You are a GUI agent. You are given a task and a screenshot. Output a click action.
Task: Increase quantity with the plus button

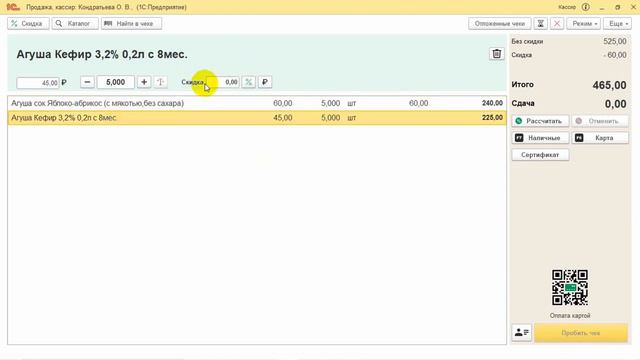tap(144, 82)
